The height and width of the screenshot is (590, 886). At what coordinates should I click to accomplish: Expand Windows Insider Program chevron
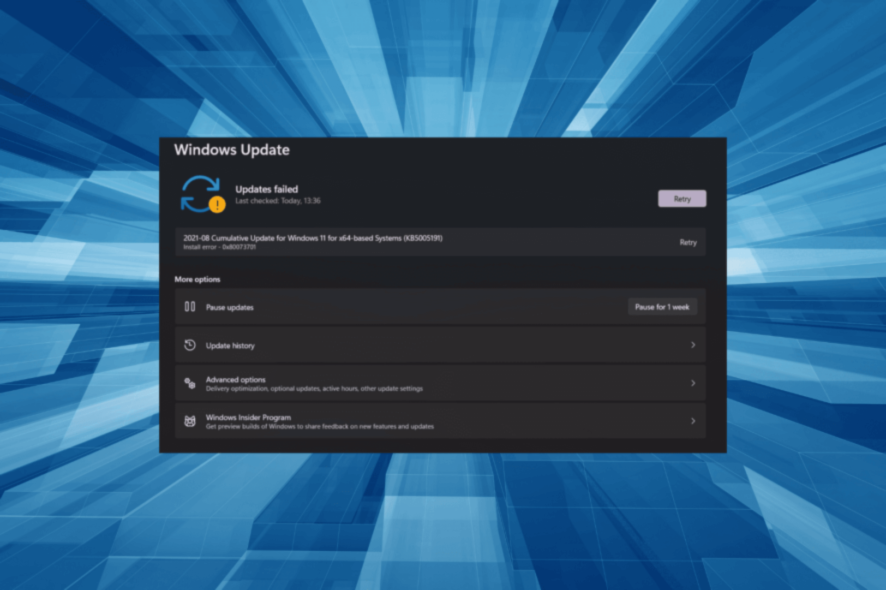click(693, 421)
